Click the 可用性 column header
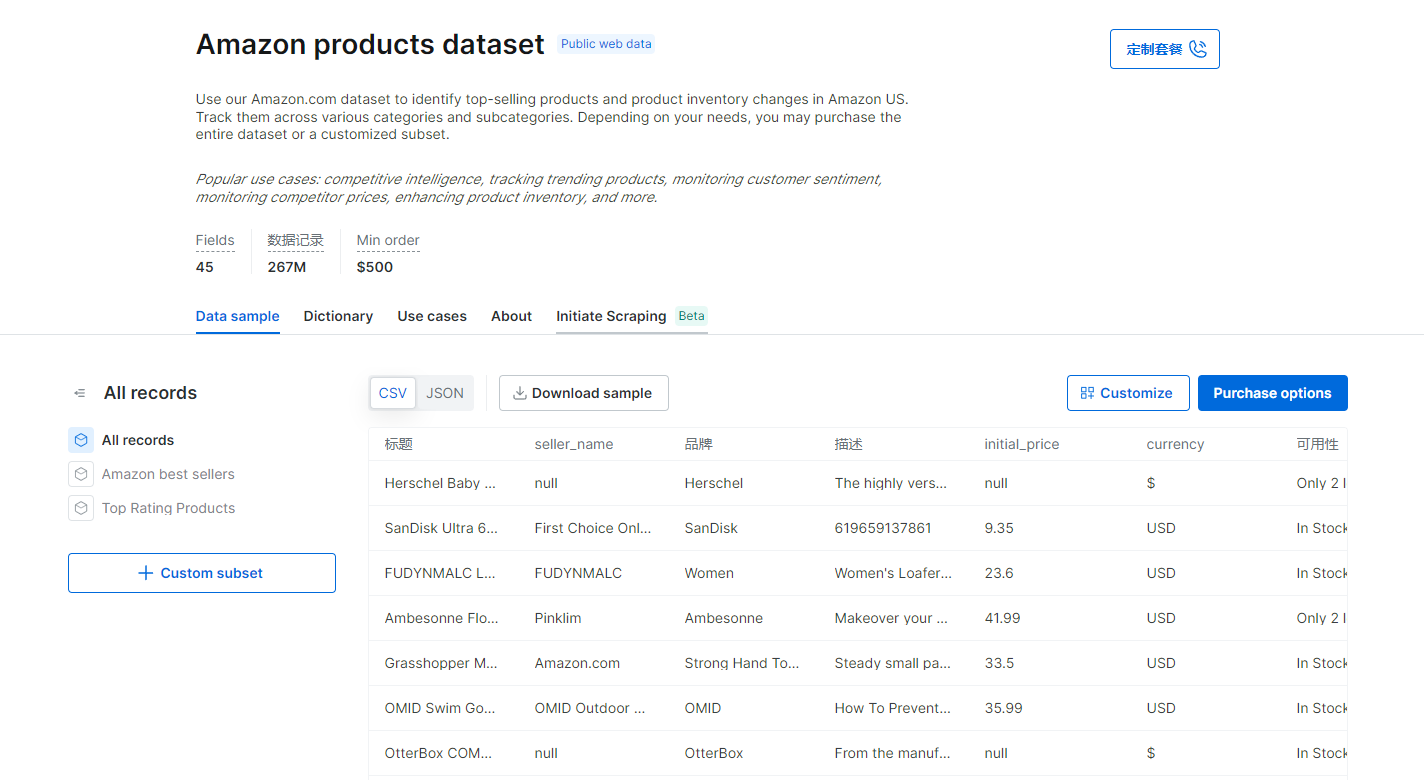 coord(1317,444)
